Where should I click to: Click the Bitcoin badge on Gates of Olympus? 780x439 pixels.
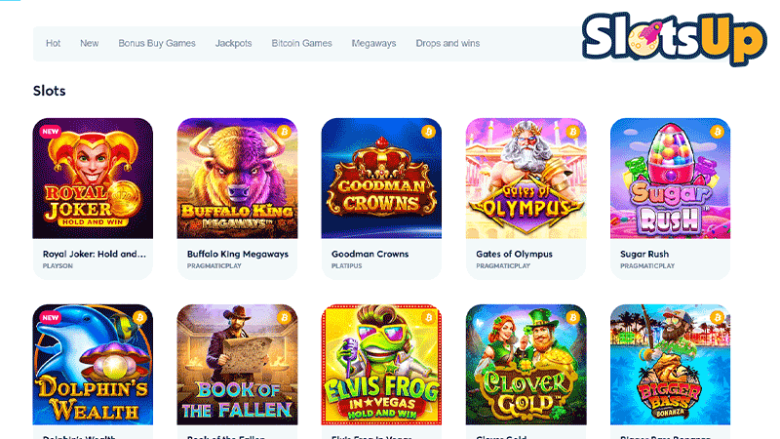coord(573,132)
